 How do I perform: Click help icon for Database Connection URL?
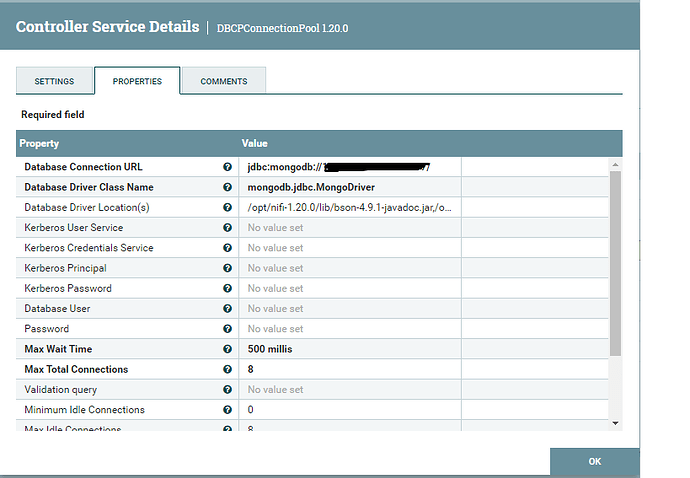(228, 167)
